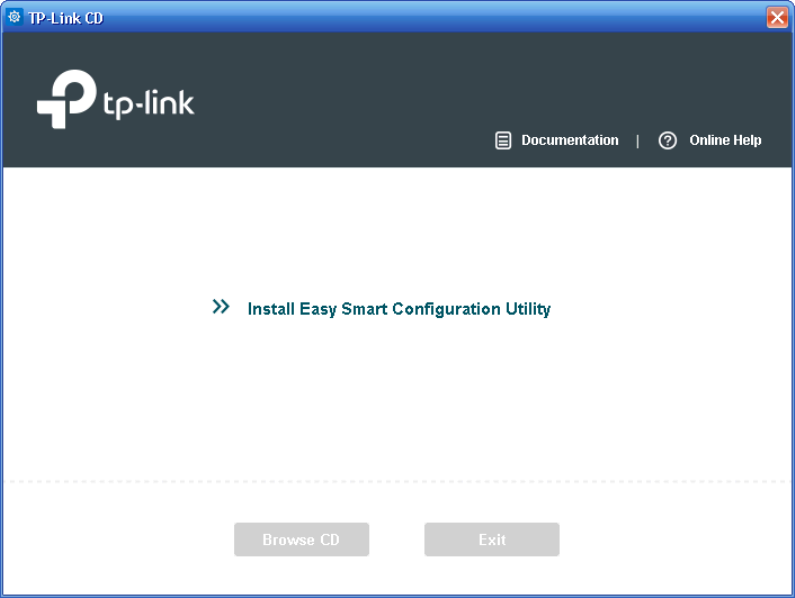Click the Documentation page icon
795x598 pixels.
[502, 140]
